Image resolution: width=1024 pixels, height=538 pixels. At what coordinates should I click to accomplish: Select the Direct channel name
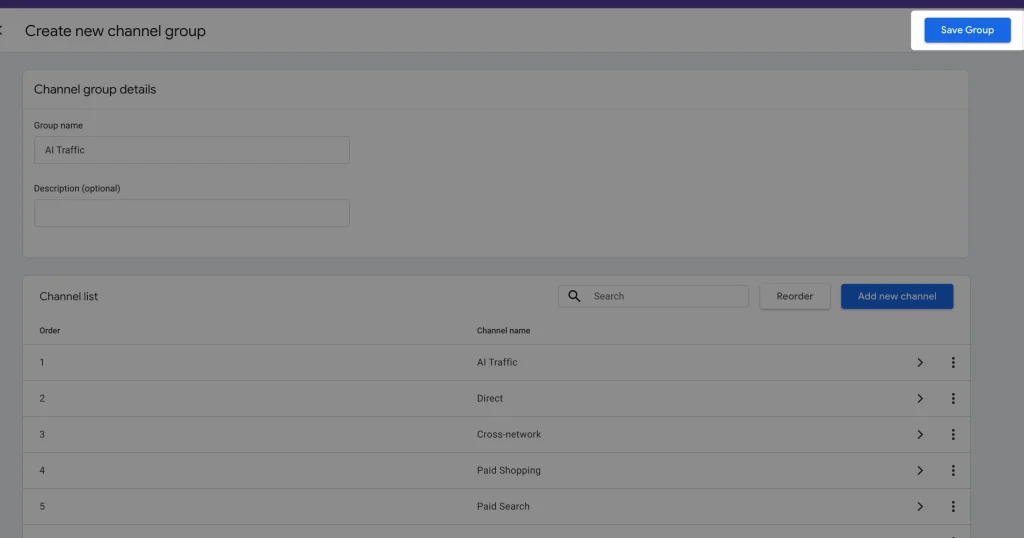490,398
